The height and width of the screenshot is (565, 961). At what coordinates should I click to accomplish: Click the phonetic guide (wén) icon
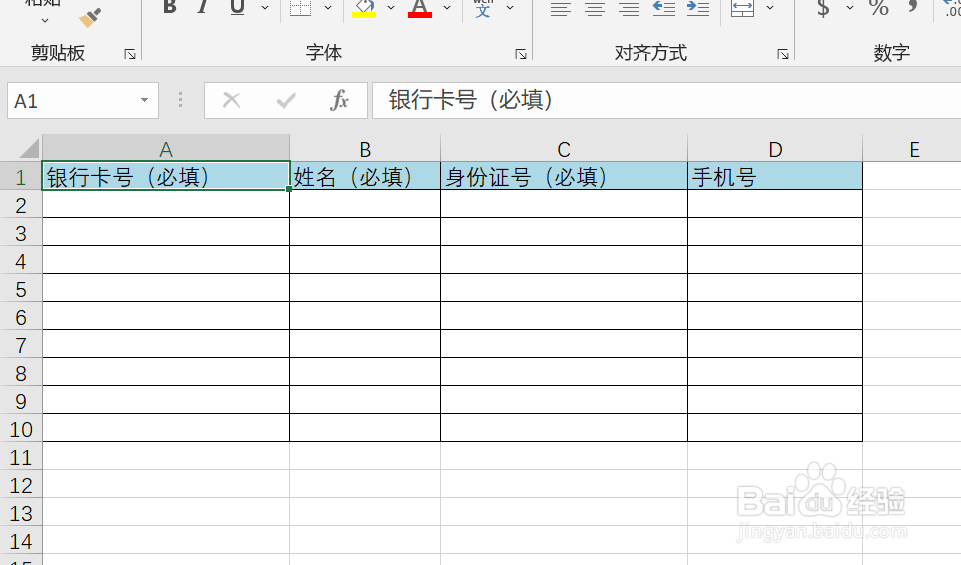(x=483, y=8)
